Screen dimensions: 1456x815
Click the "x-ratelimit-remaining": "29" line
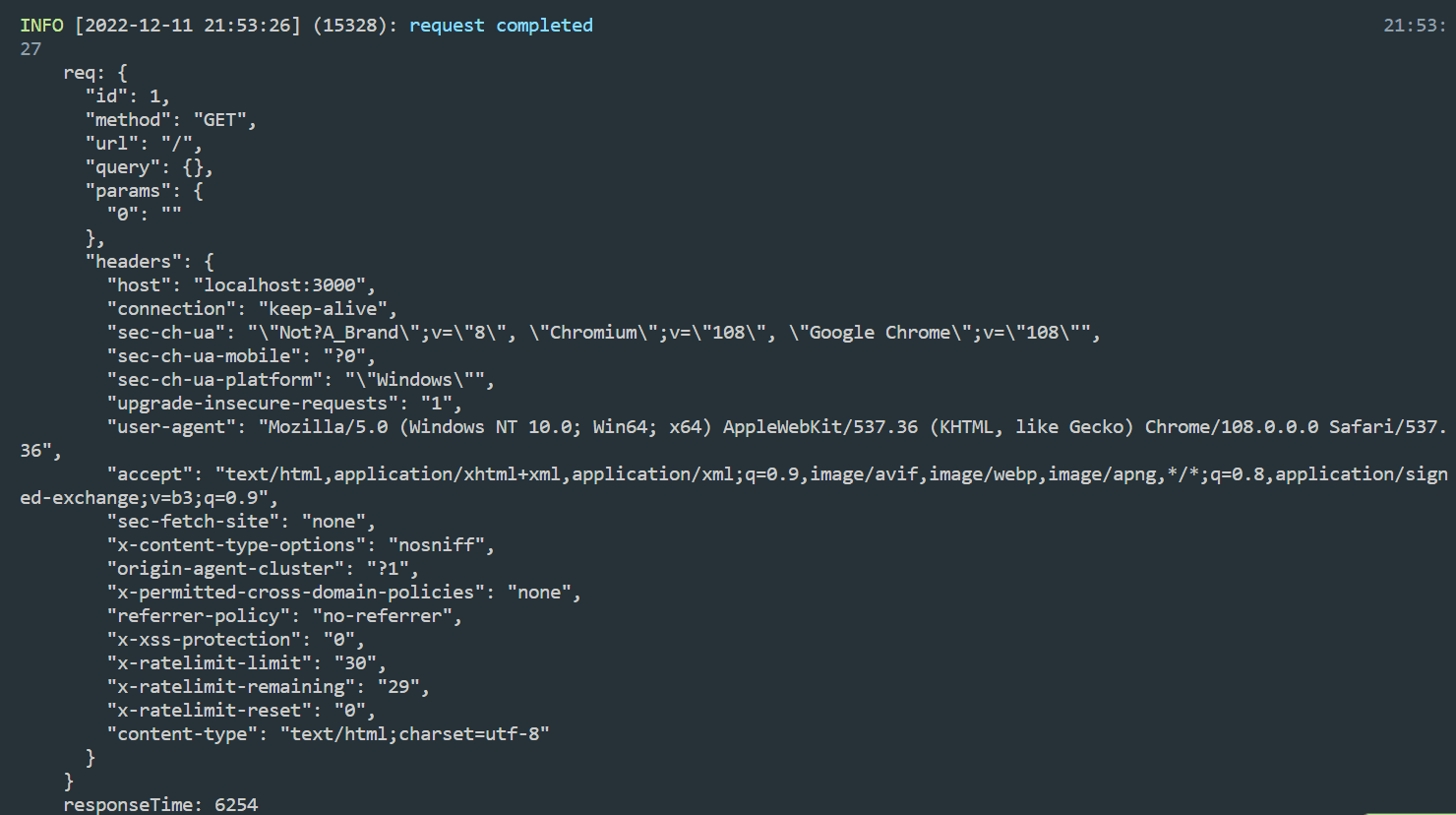[269, 687]
